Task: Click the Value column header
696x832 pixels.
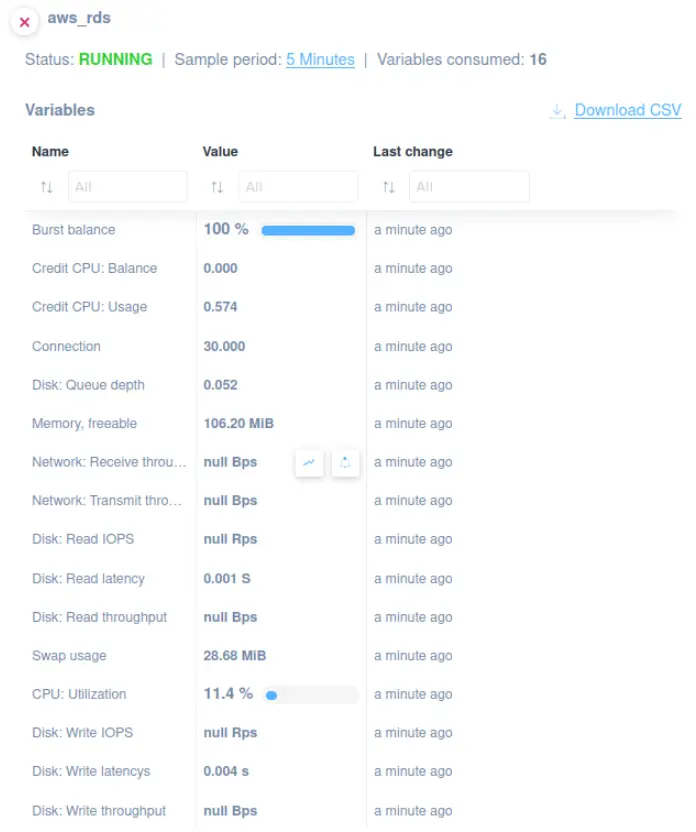Action: [220, 152]
